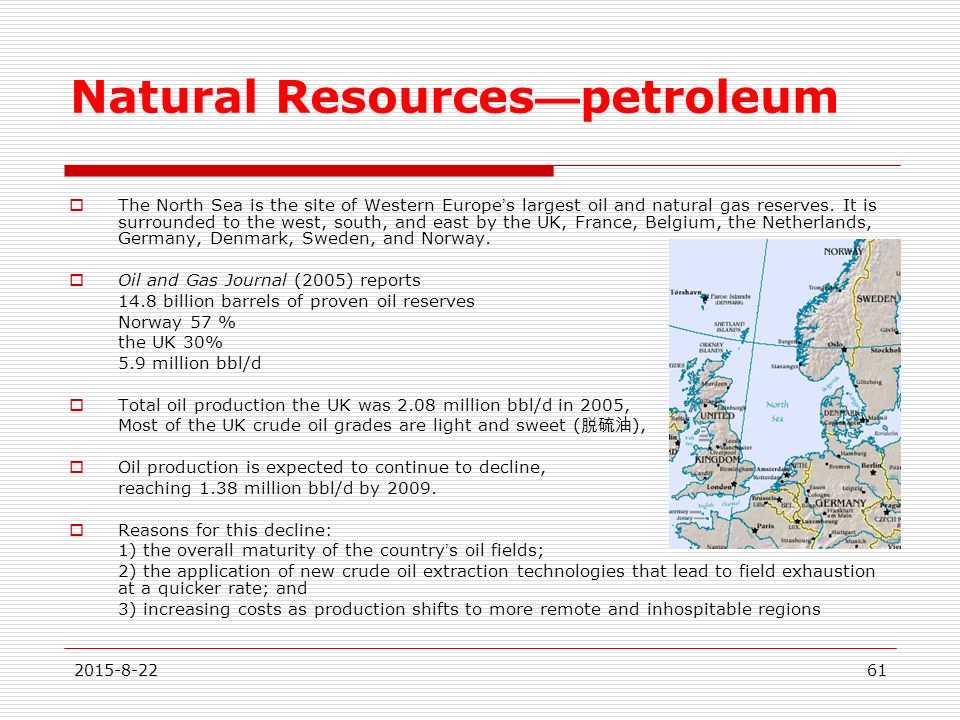
Task: Click the line 'Norway 57 %'
Action: [177, 322]
